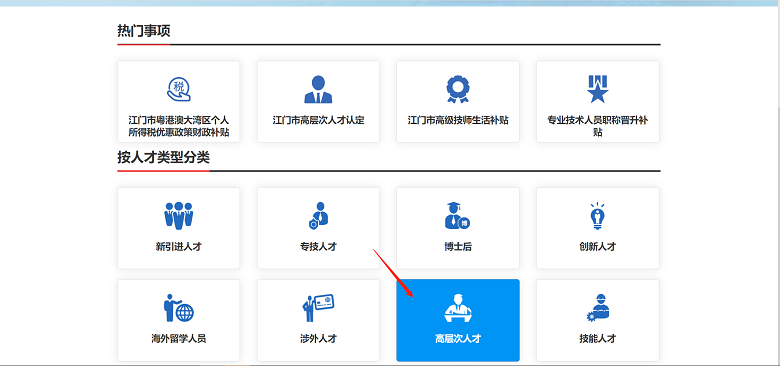Screen dimensions: 780x366
Task: Select the 海外留学人员 category label
Action: (179, 339)
